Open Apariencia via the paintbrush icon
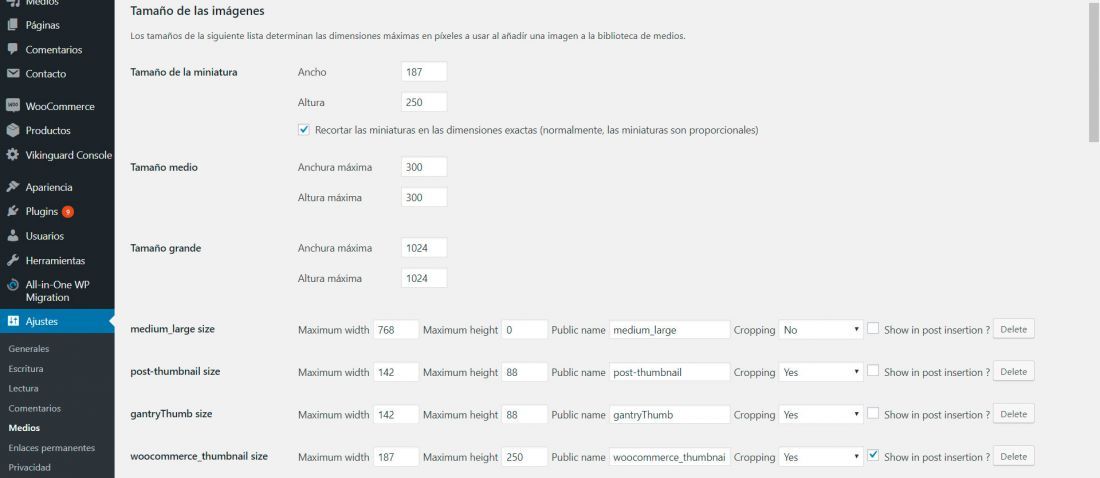Screen dimensions: 1100x478 pos(13,187)
